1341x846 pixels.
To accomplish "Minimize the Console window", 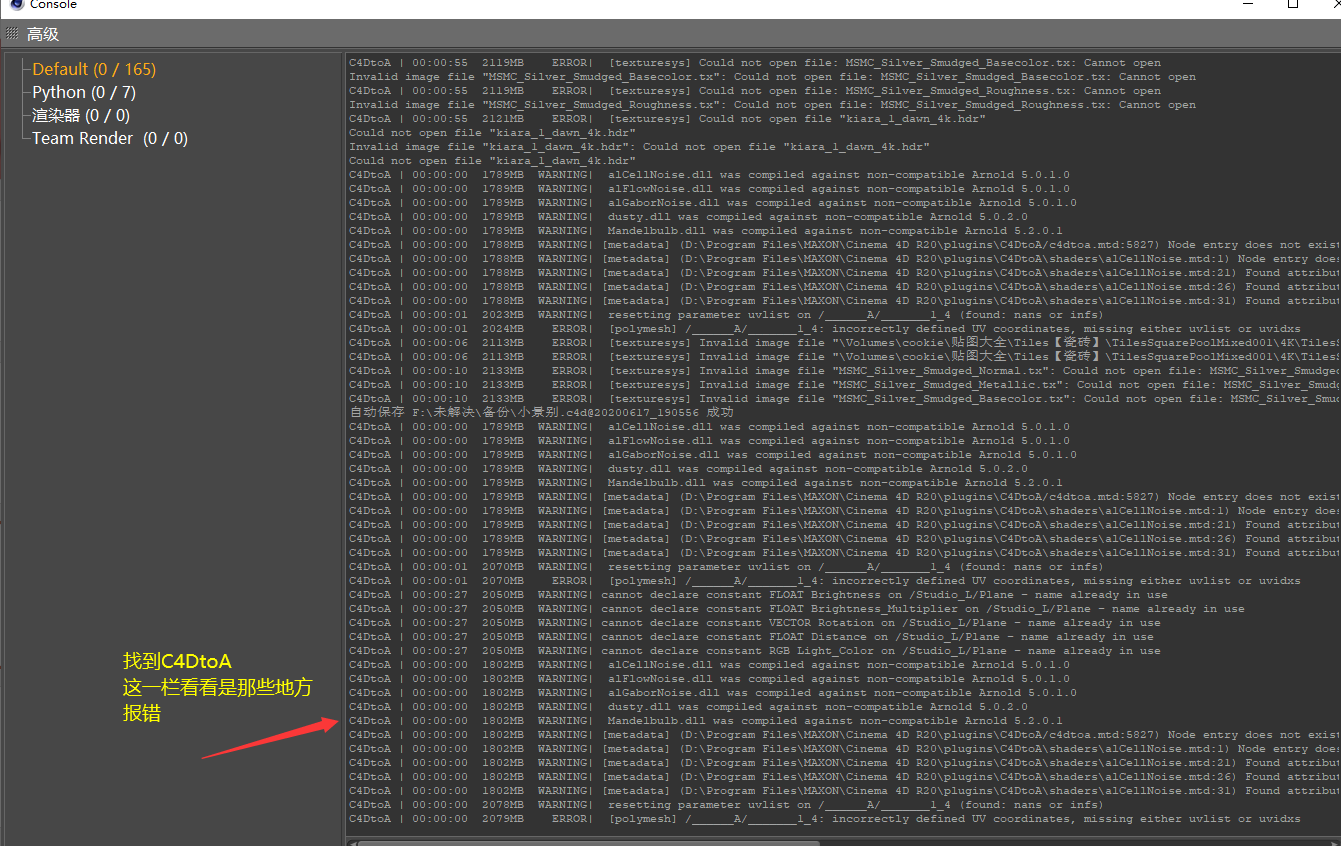I will coord(1247,4).
